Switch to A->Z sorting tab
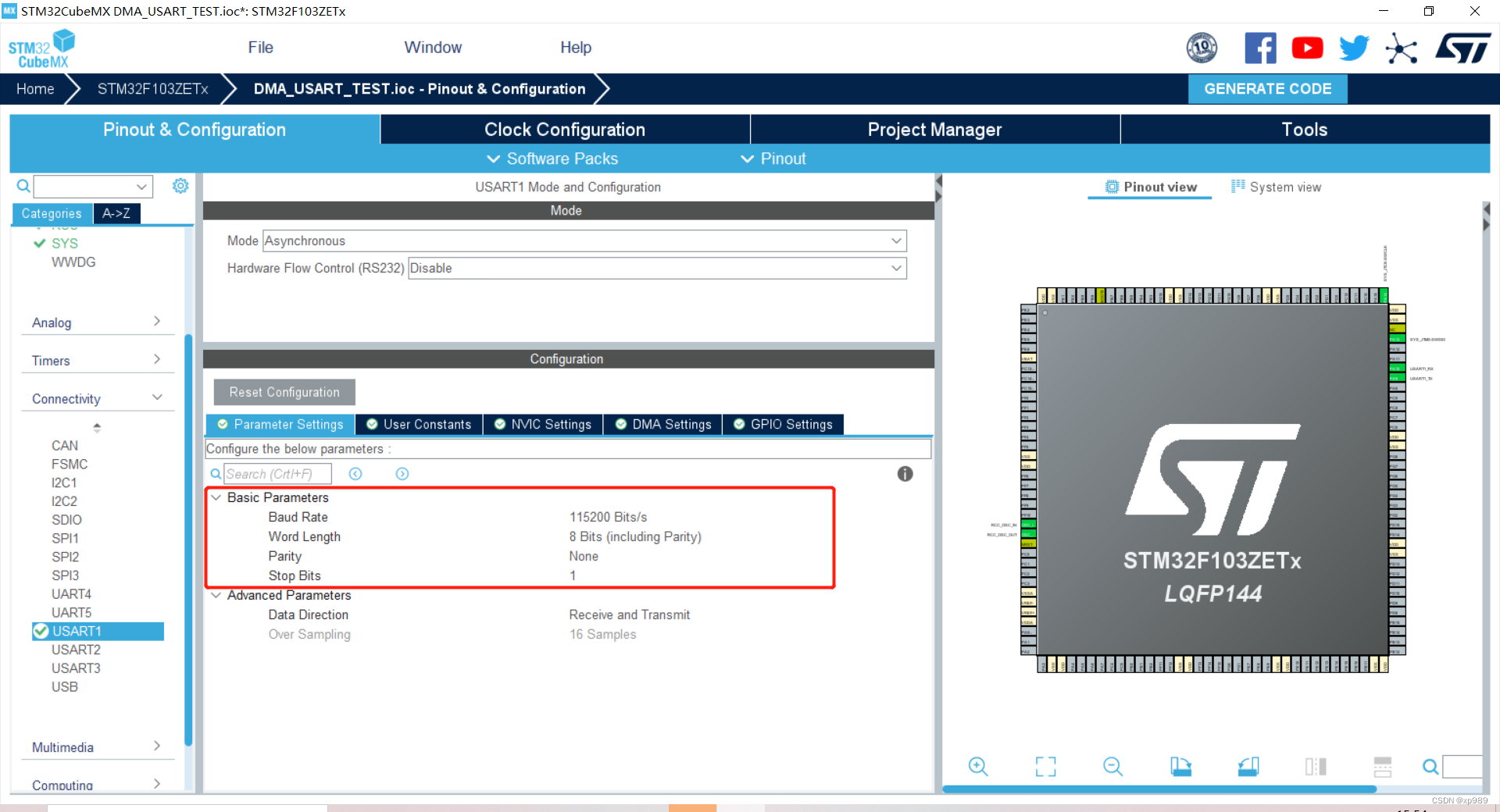This screenshot has height=812, width=1500. [x=116, y=213]
